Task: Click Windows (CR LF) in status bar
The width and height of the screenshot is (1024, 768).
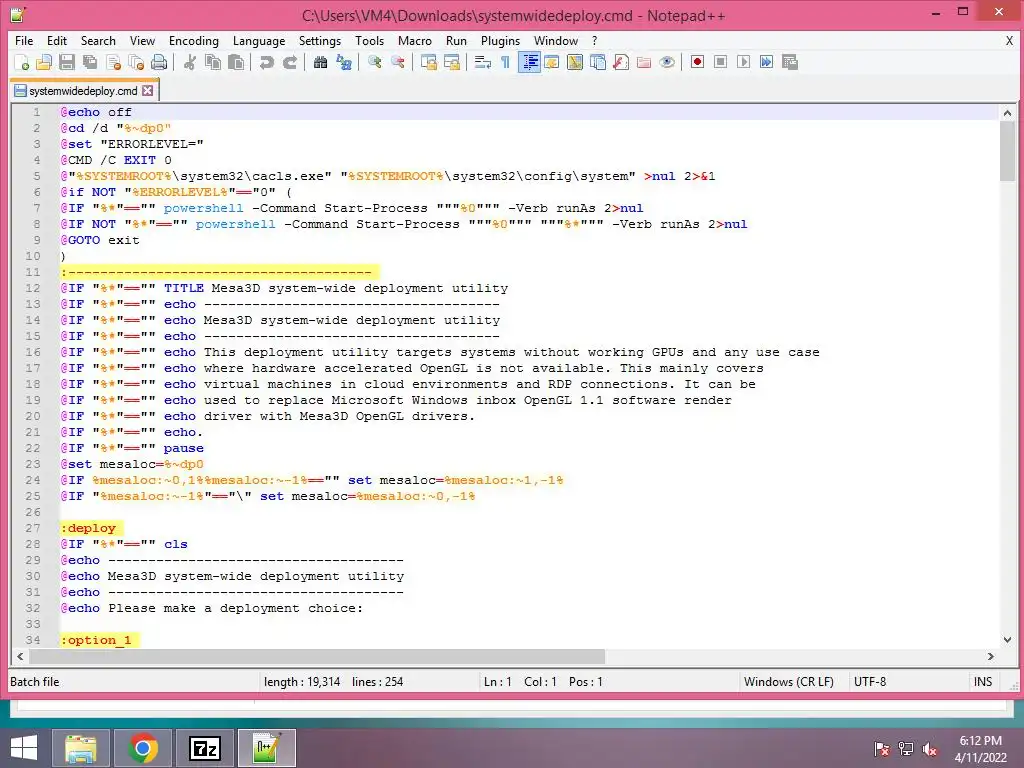Action: tap(788, 682)
